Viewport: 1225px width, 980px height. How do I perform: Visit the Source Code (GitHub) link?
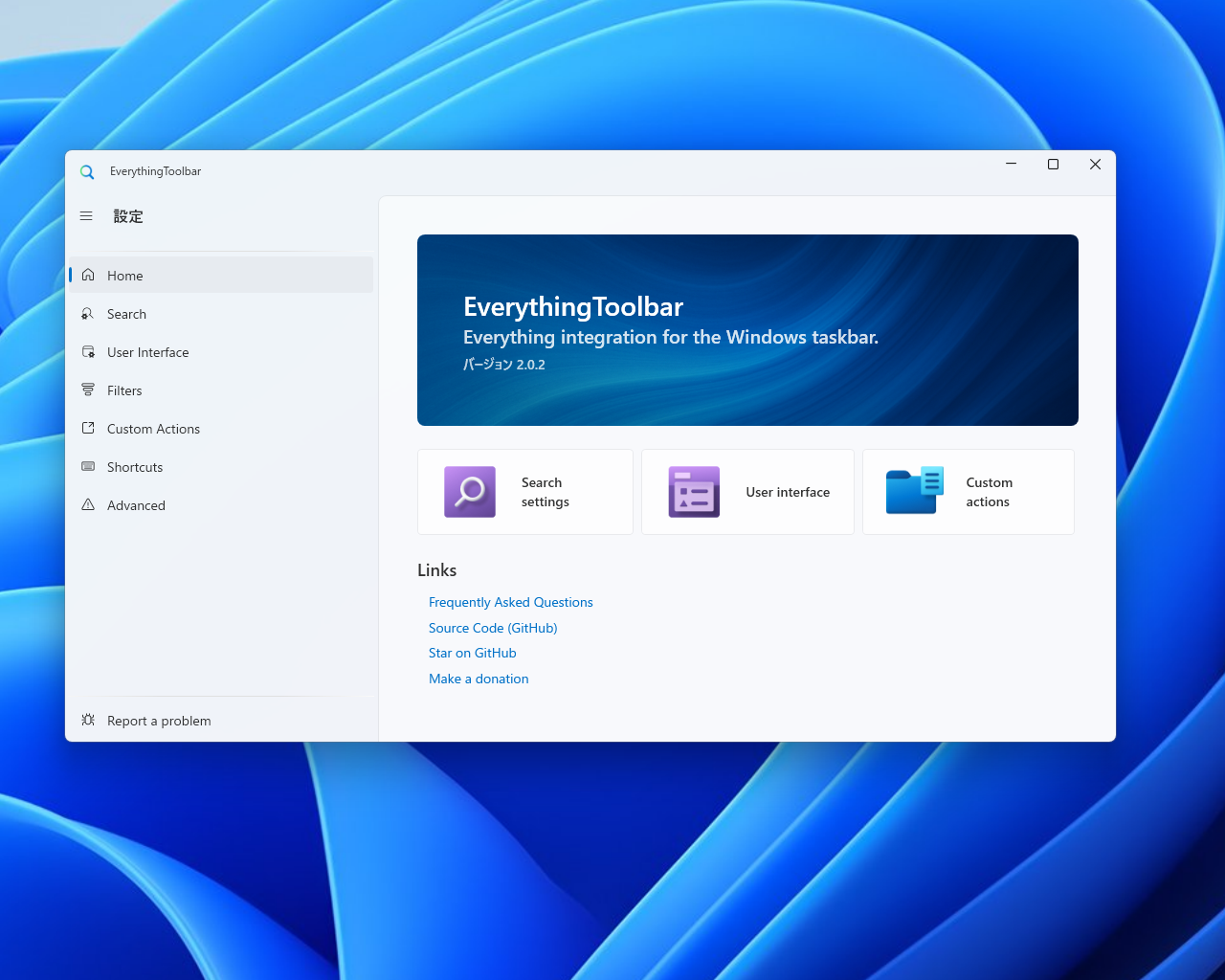(x=493, y=628)
